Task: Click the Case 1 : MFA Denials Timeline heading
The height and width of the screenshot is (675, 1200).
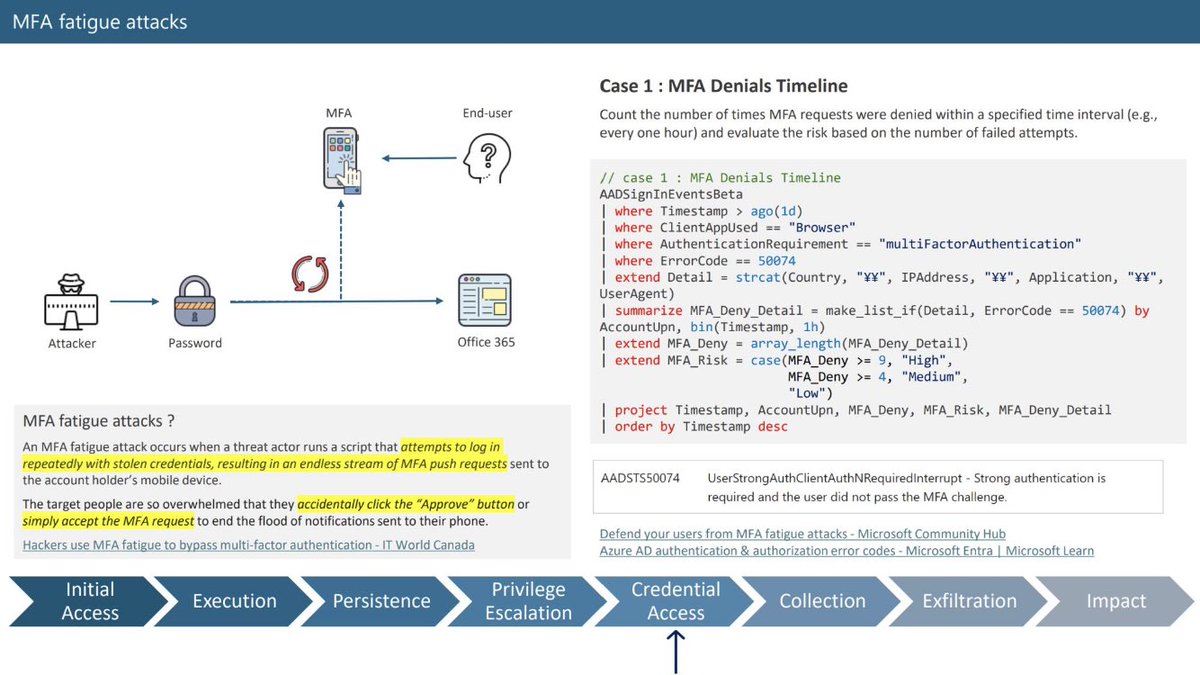Action: [x=724, y=86]
